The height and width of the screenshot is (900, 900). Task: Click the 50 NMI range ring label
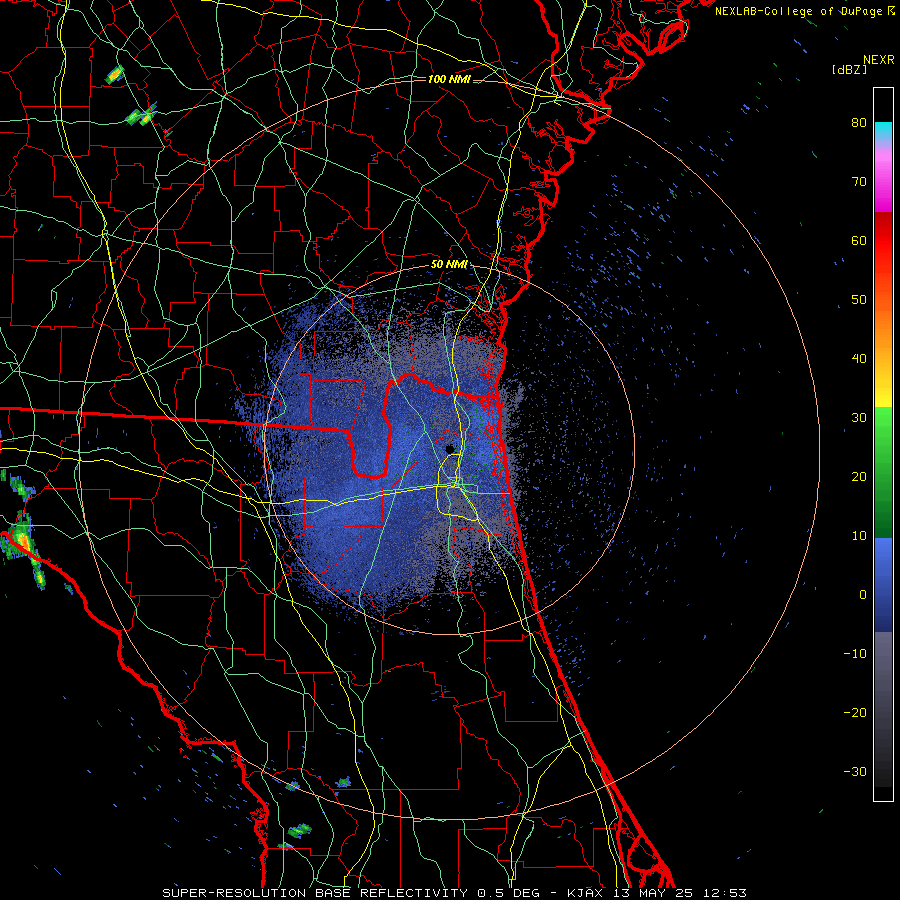coord(449,265)
